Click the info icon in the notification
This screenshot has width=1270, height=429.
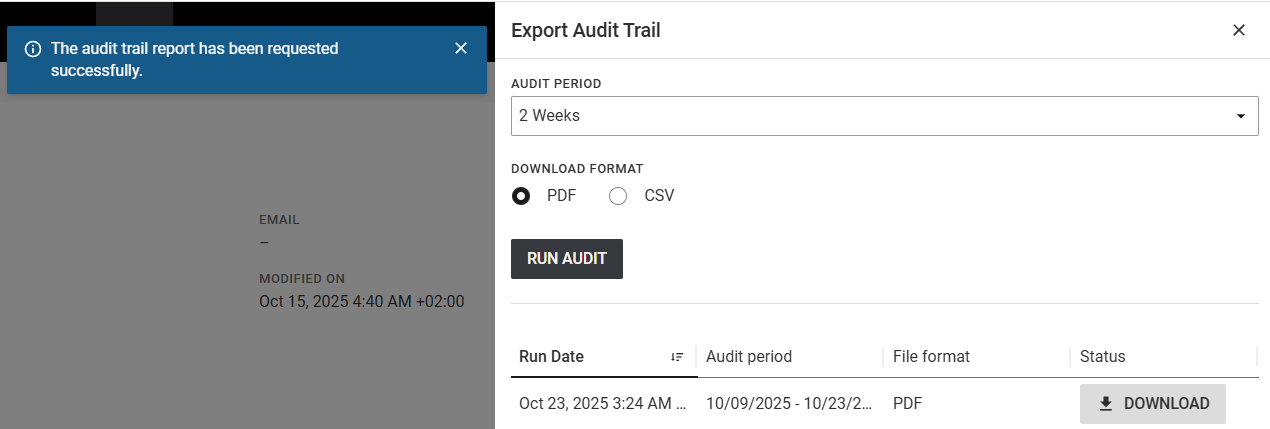point(33,49)
